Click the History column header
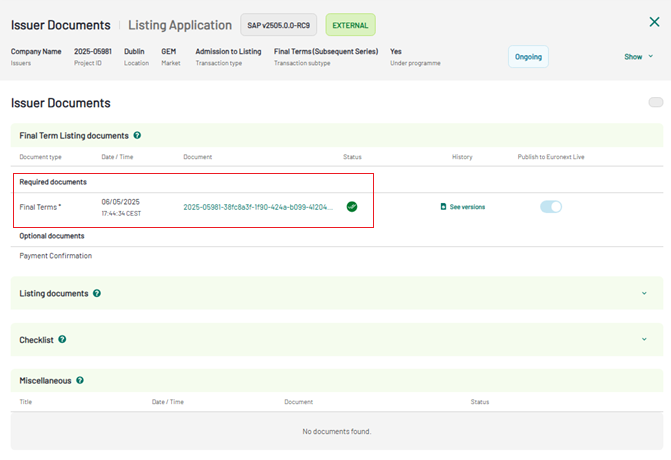 click(x=462, y=157)
